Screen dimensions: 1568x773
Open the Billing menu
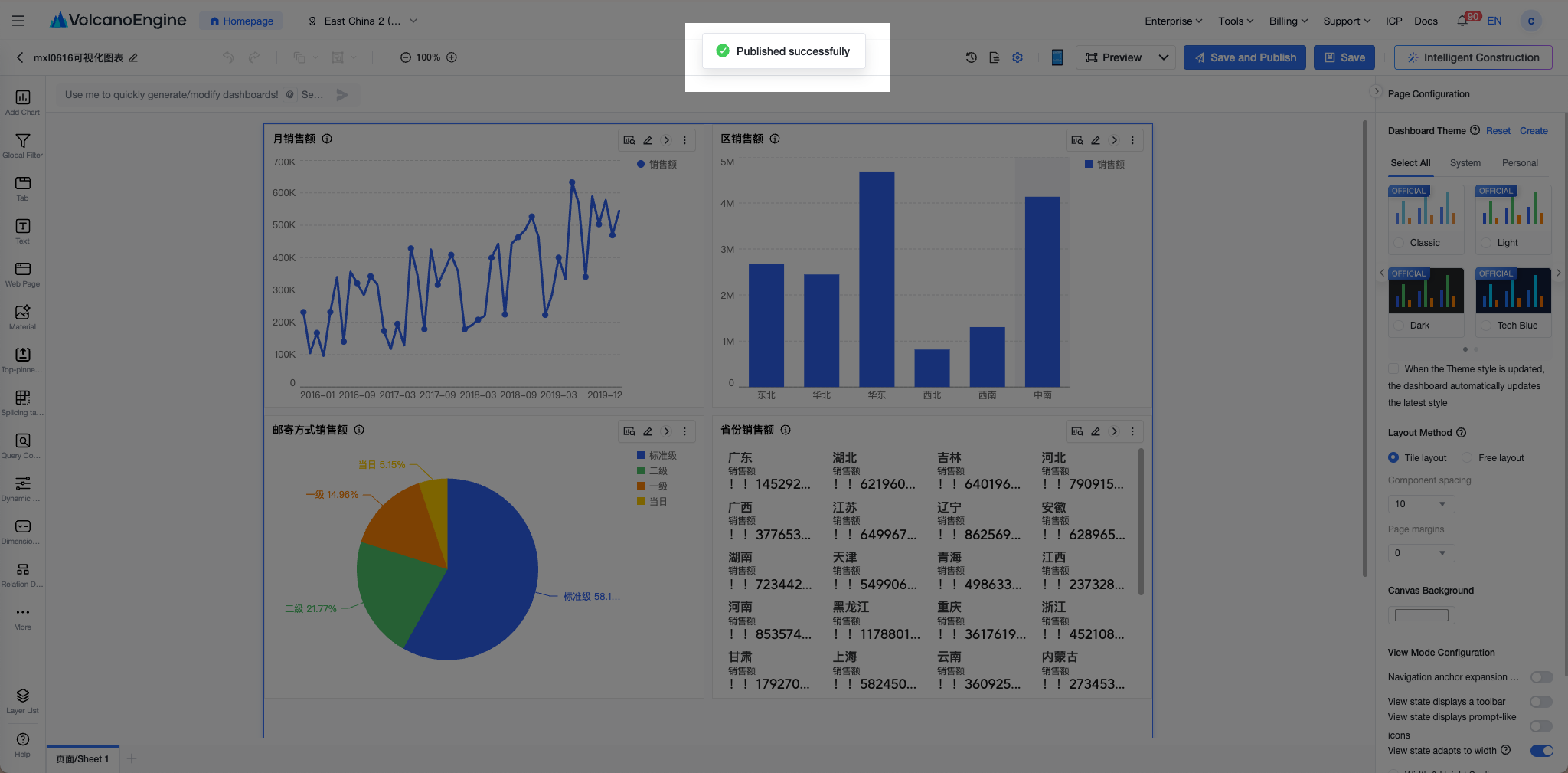1288,21
